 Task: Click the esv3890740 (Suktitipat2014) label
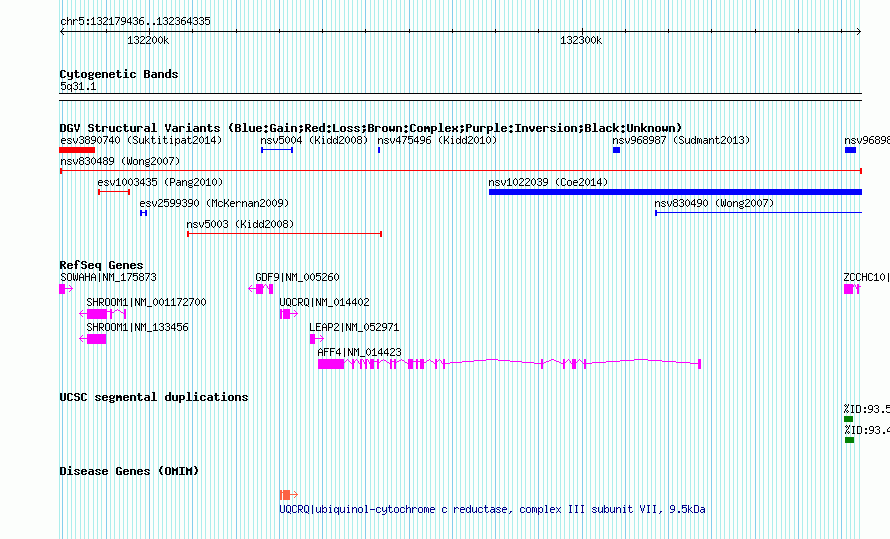pos(141,140)
